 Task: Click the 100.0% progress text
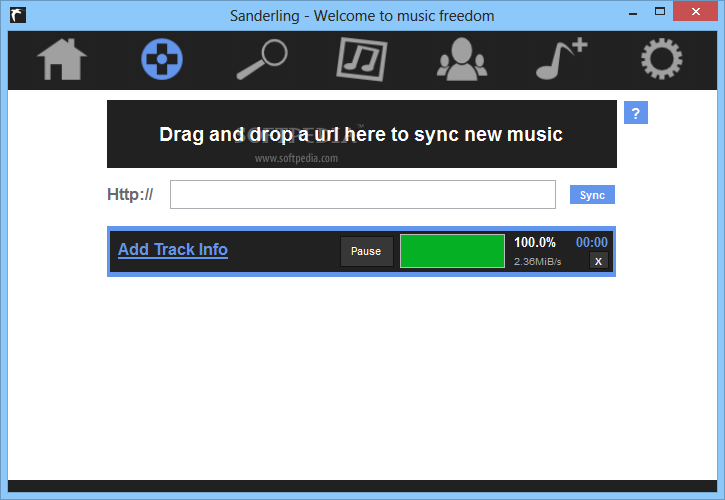click(535, 242)
